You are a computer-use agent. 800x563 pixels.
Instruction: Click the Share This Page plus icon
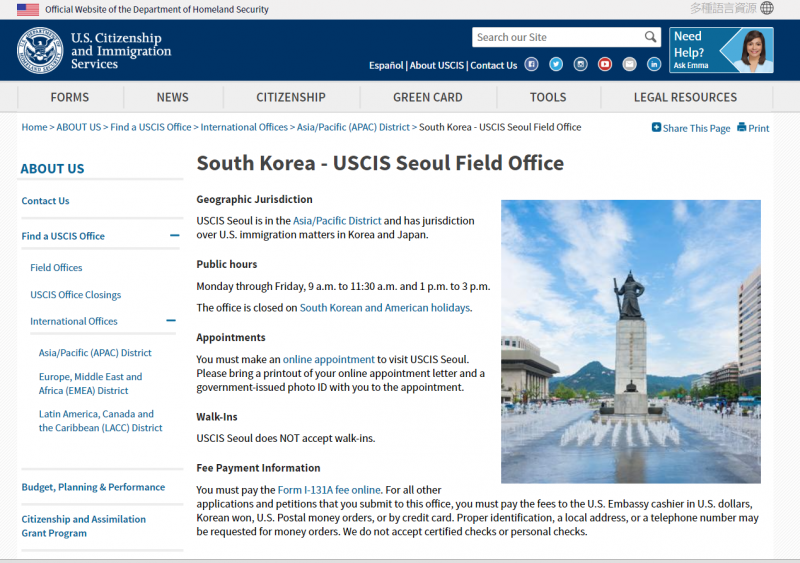tap(656, 127)
